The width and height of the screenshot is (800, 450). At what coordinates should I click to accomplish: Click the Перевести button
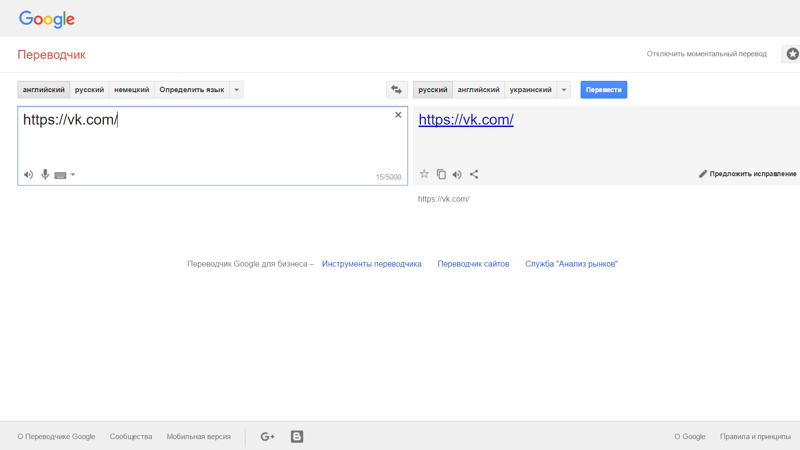click(x=604, y=90)
